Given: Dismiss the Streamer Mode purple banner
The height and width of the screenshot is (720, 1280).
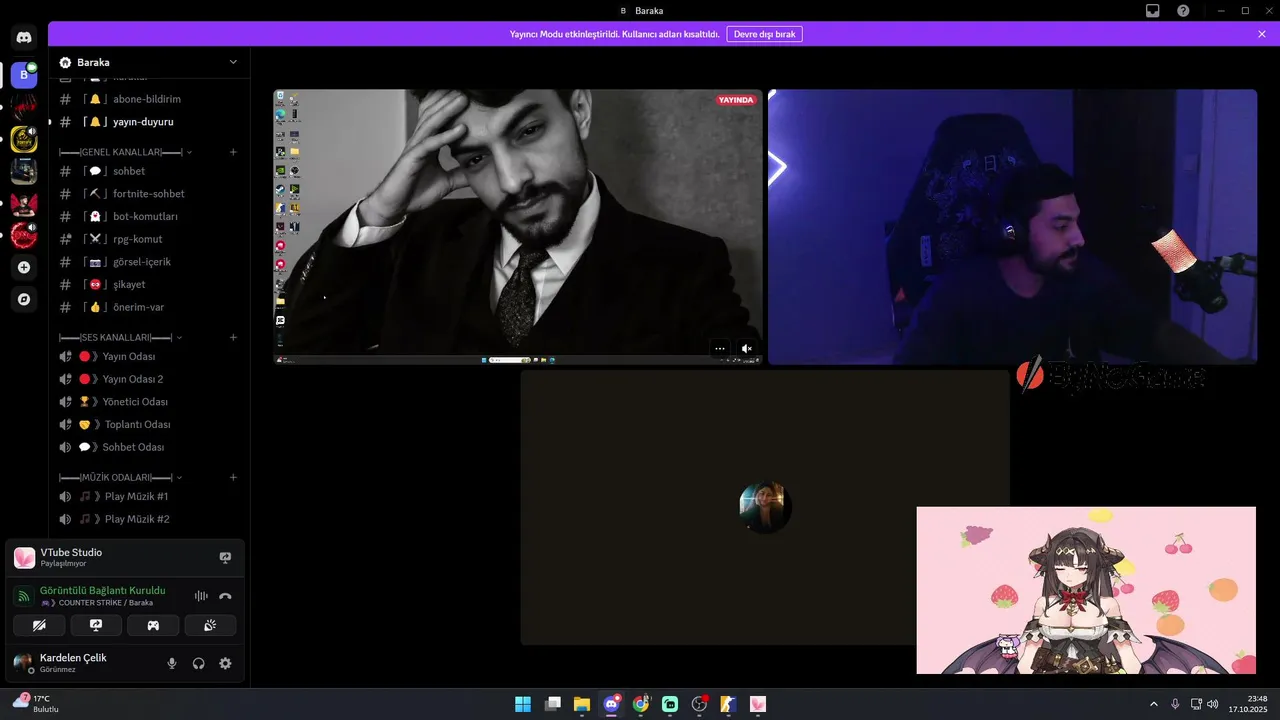Looking at the screenshot, I should click(x=1262, y=34).
